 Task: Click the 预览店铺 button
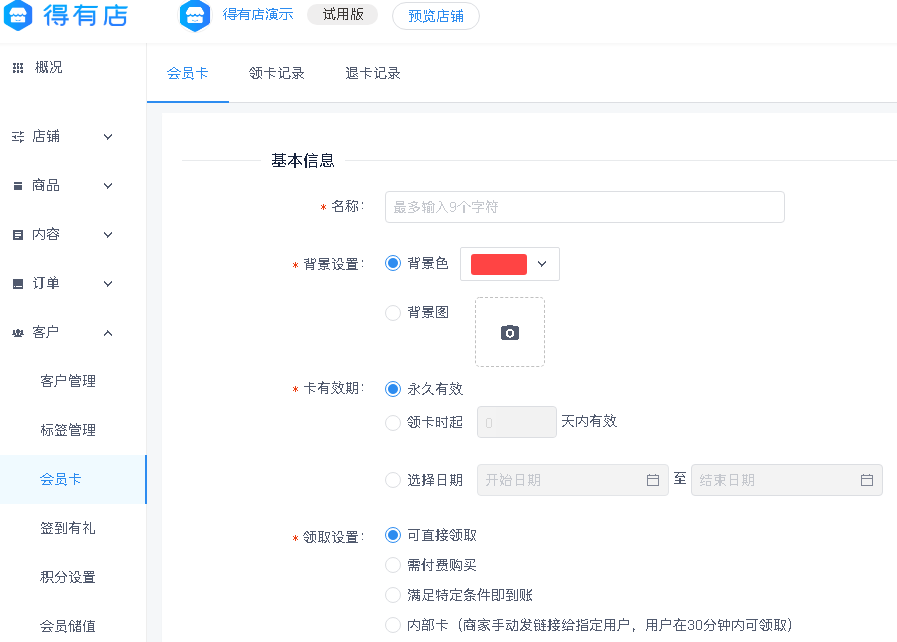coord(436,16)
